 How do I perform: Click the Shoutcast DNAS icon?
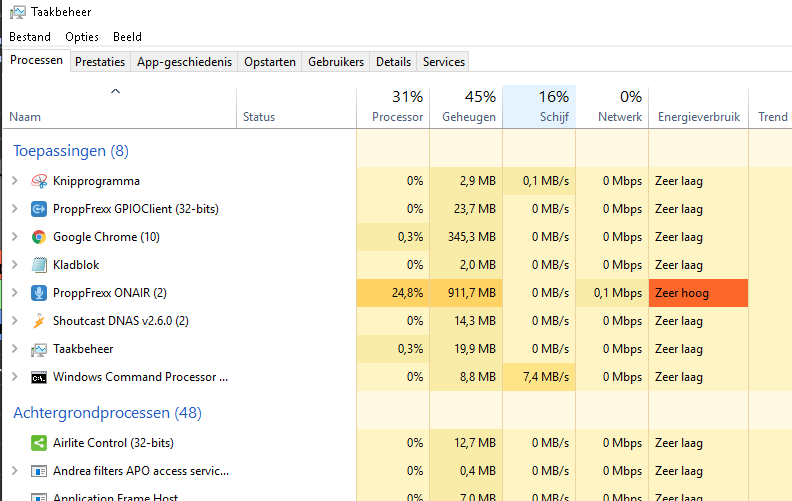(39, 321)
